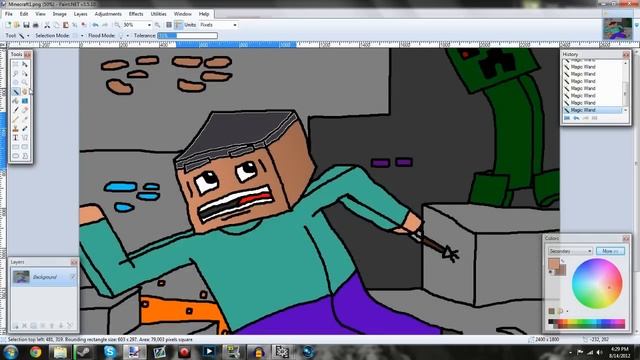The height and width of the screenshot is (360, 640).
Task: Select the Gradient tool
Action: tap(25, 100)
